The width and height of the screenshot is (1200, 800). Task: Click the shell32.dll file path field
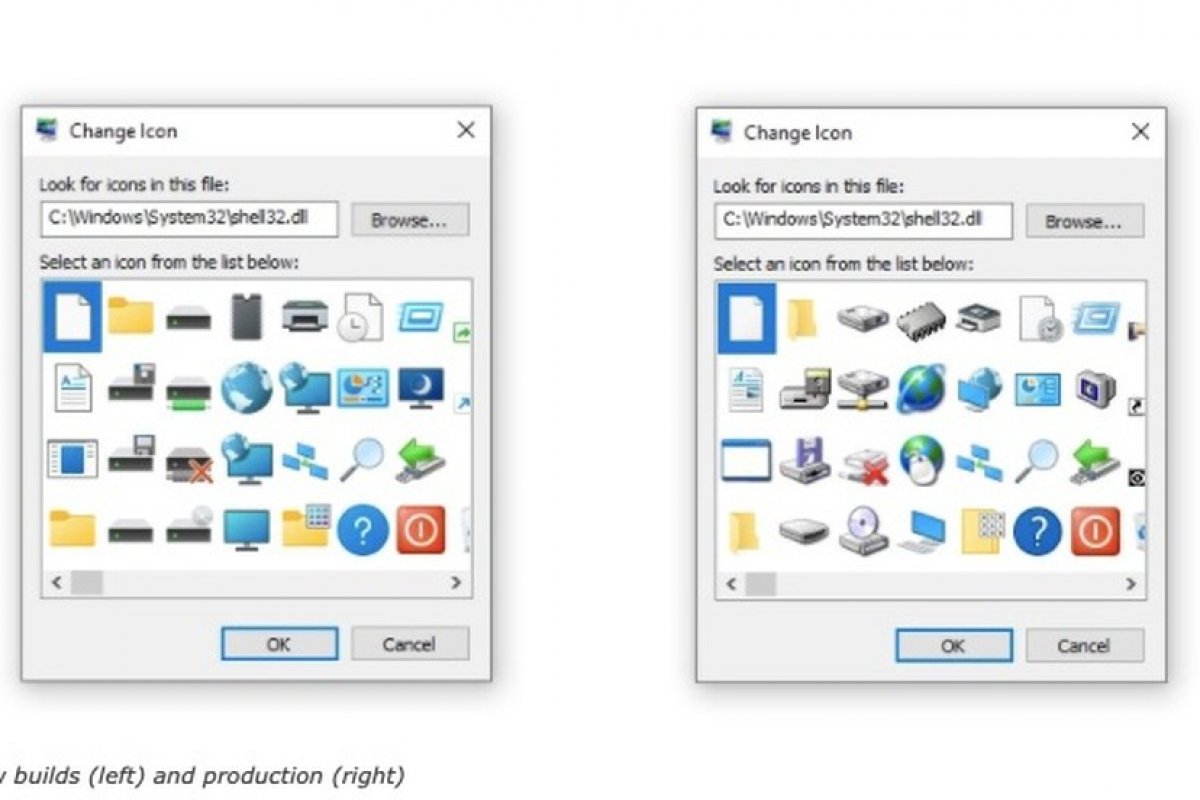pos(190,219)
